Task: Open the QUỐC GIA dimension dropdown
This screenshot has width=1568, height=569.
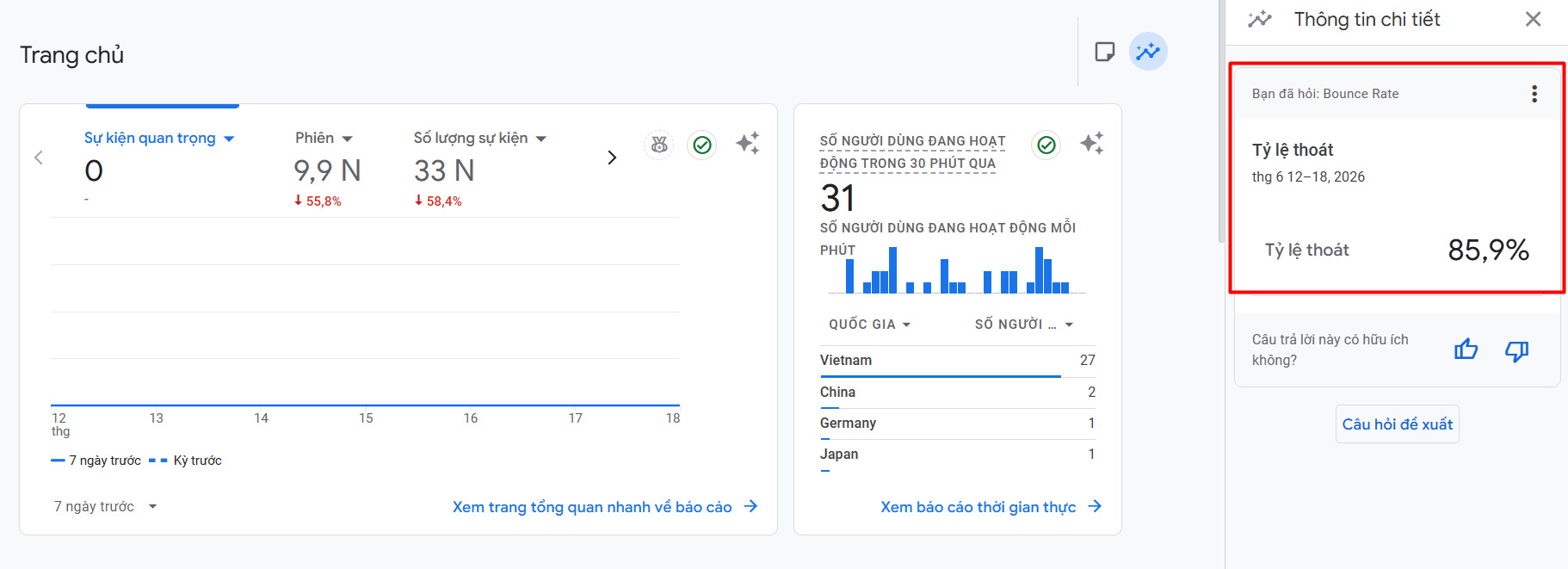Action: click(869, 325)
